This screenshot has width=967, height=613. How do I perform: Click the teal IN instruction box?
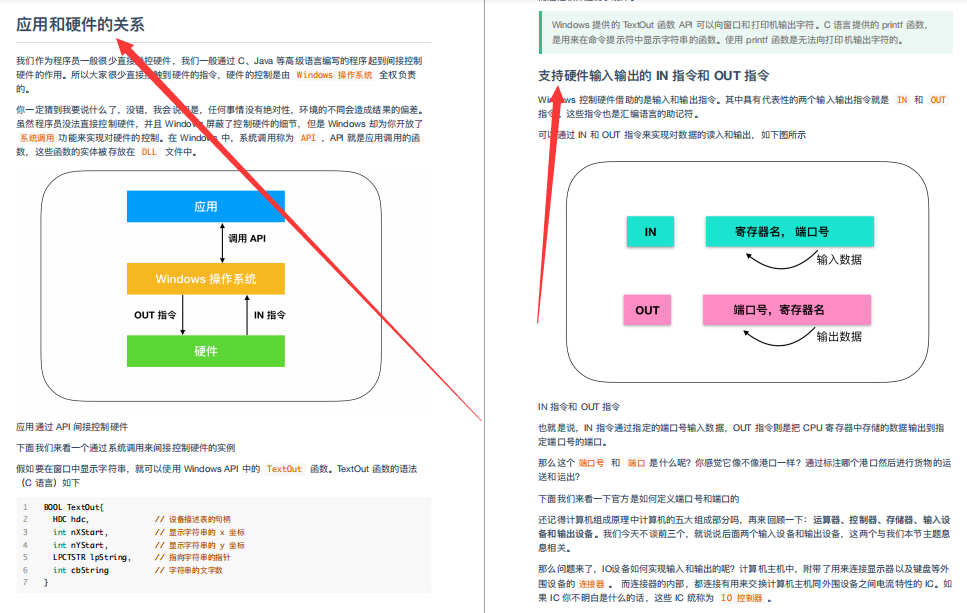click(649, 230)
